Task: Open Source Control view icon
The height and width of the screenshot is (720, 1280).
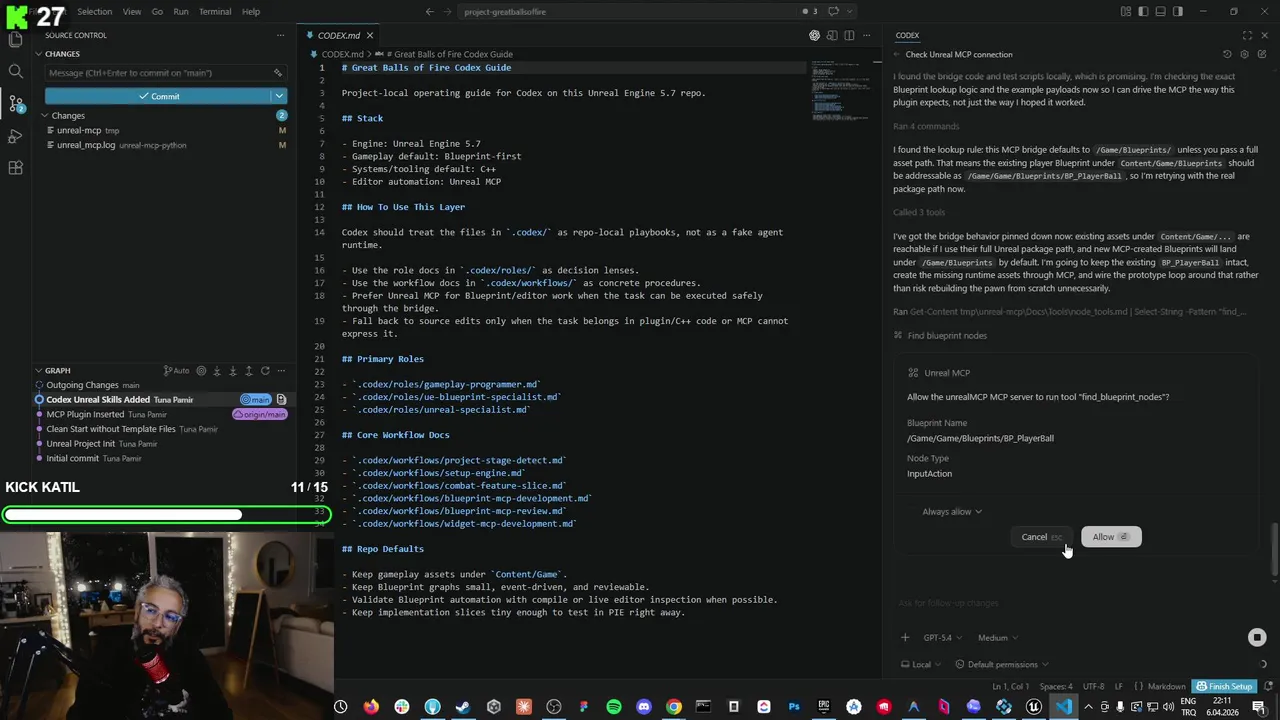Action: 15,103
